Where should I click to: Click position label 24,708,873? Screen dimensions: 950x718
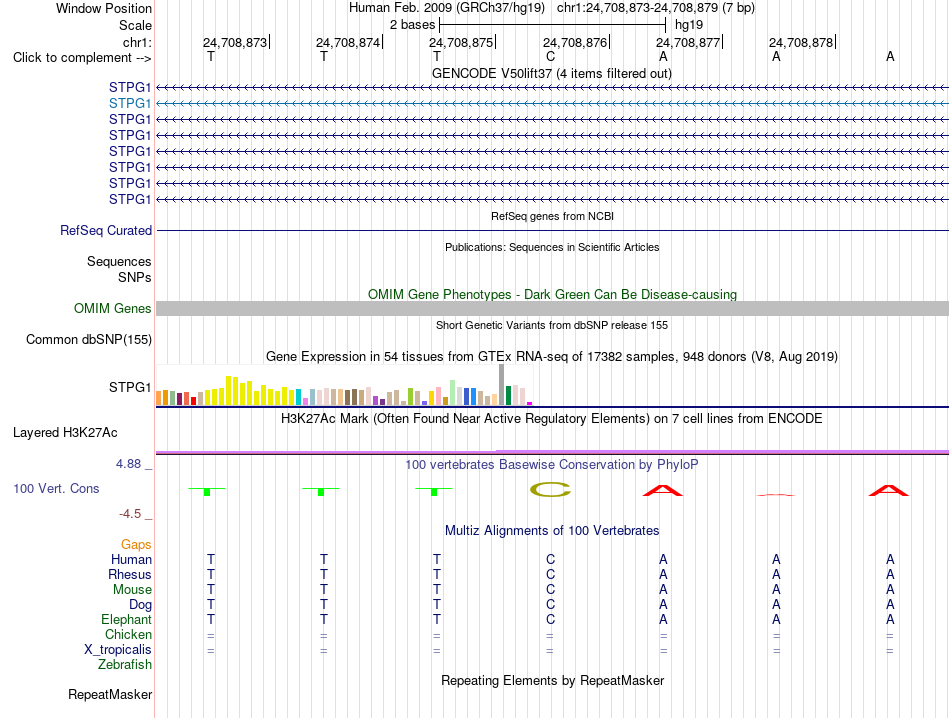click(x=235, y=42)
